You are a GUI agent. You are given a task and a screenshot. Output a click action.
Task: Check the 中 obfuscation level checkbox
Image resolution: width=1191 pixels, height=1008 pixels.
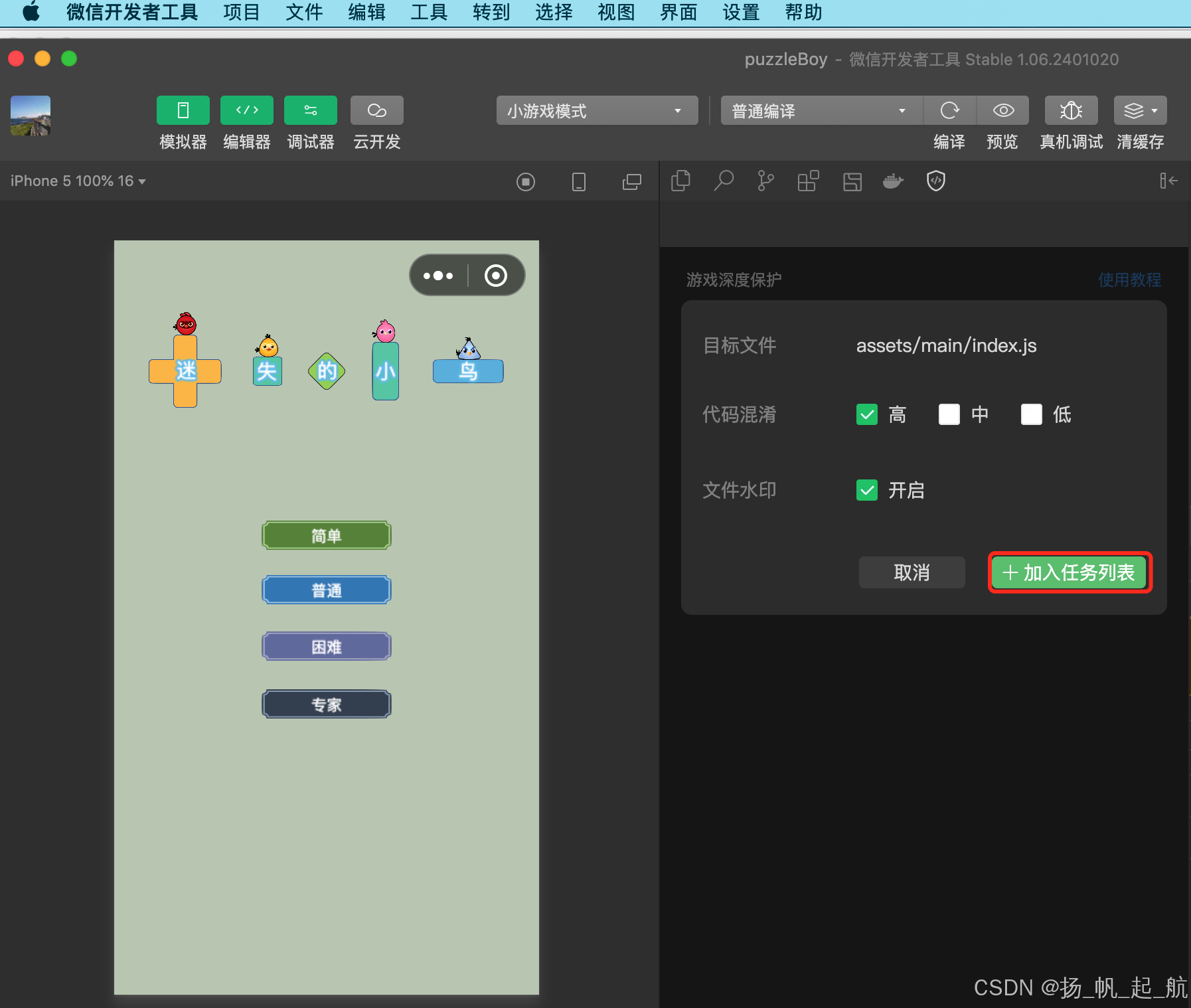949,414
